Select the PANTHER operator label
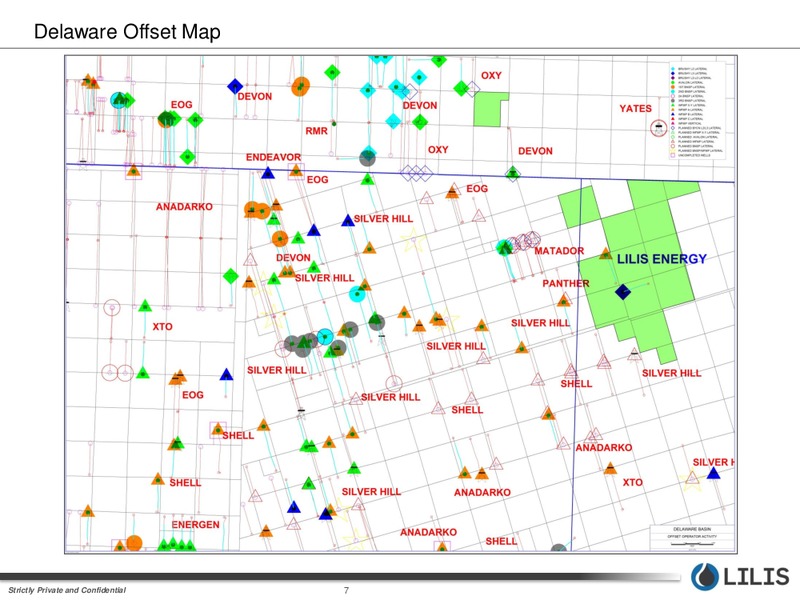The width and height of the screenshot is (800, 600). point(566,284)
